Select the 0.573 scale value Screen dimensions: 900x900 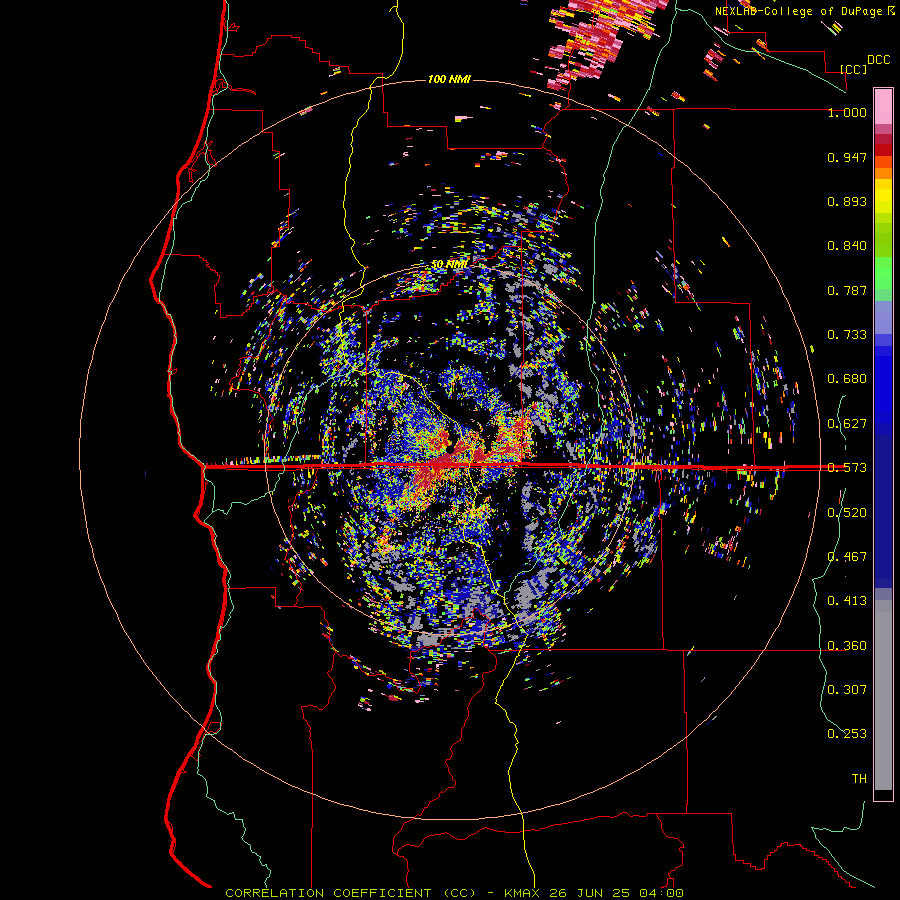click(x=847, y=468)
